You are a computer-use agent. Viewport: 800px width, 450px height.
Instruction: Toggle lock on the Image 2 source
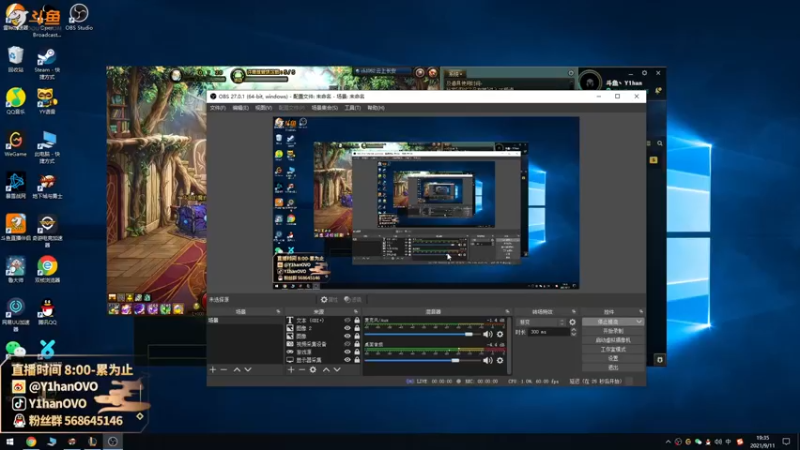tap(357, 328)
